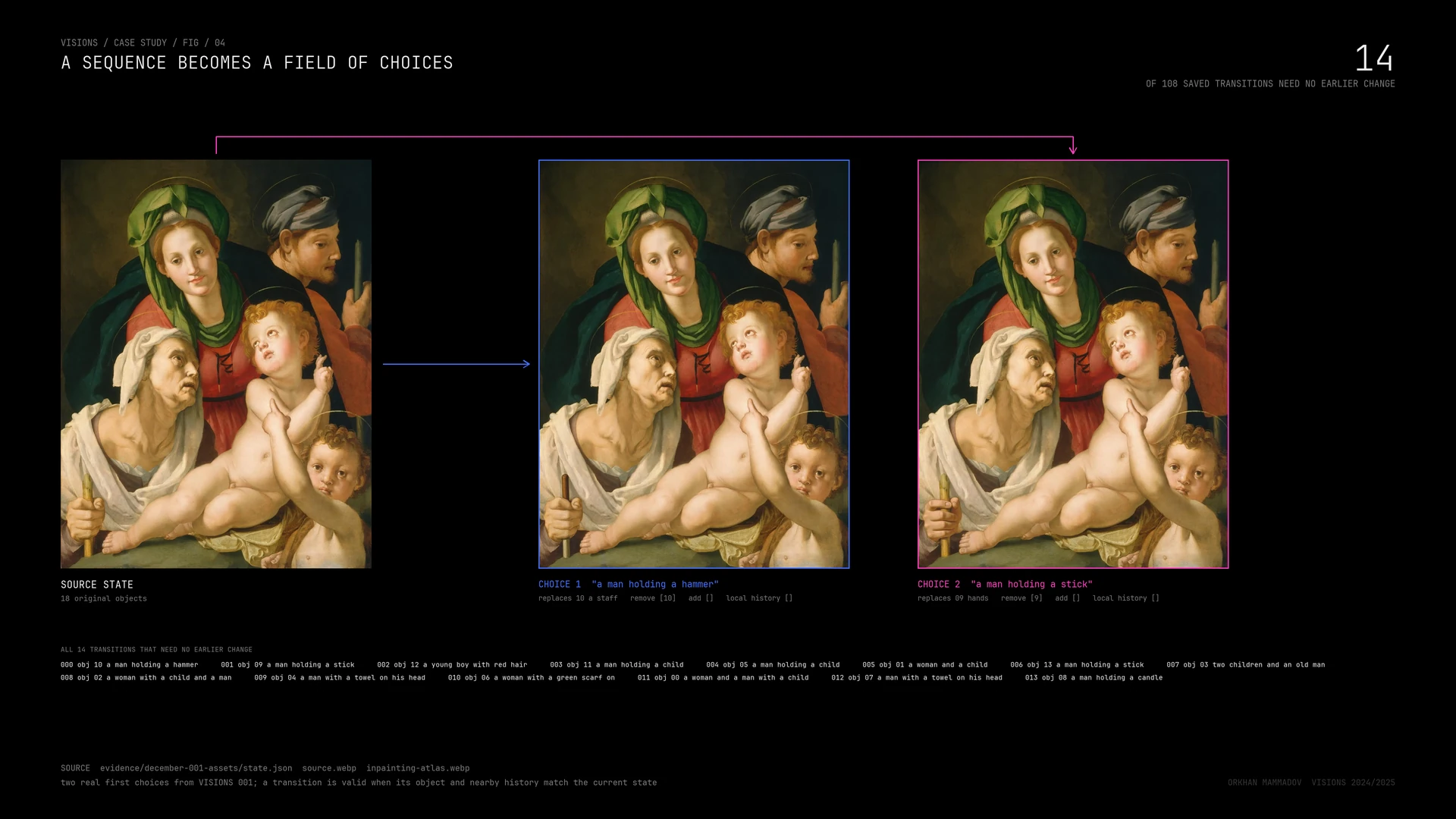Click transition '006 obj 13 a man holding a stick'
This screenshot has width=1456, height=819.
pyautogui.click(x=1077, y=665)
